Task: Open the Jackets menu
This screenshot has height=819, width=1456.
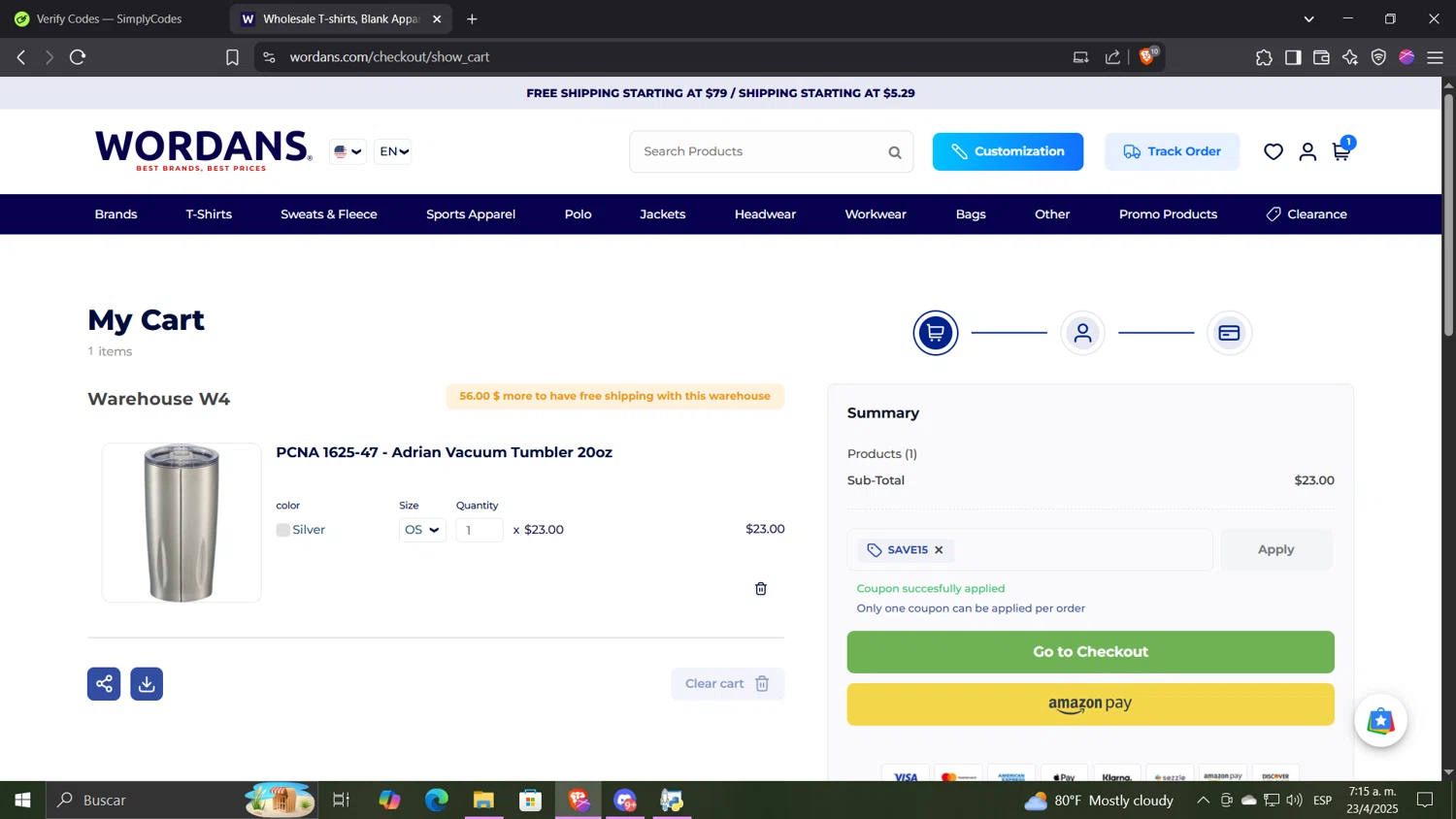Action: pyautogui.click(x=663, y=214)
